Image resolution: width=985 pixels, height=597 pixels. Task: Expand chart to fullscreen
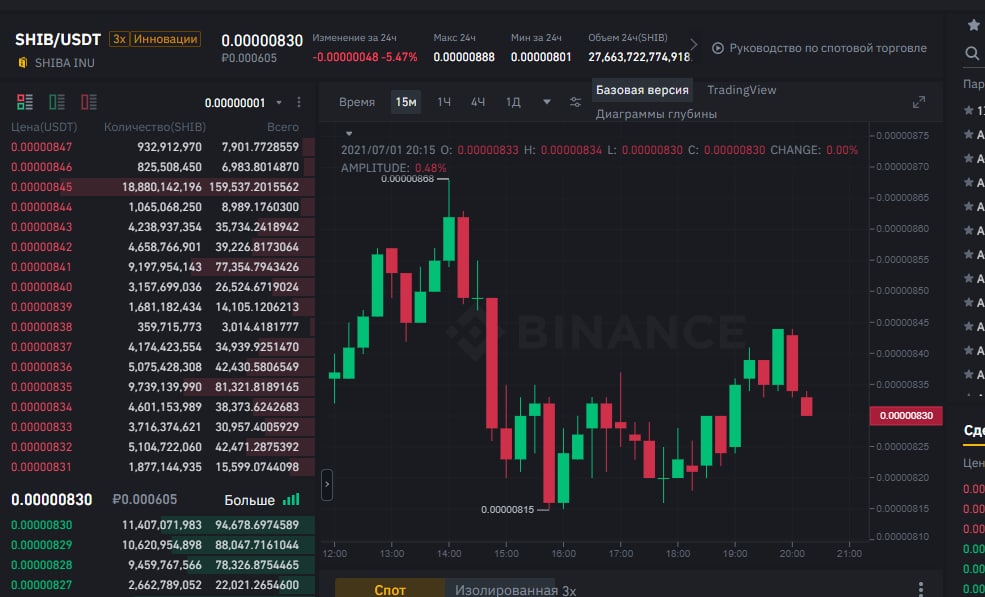pos(919,102)
